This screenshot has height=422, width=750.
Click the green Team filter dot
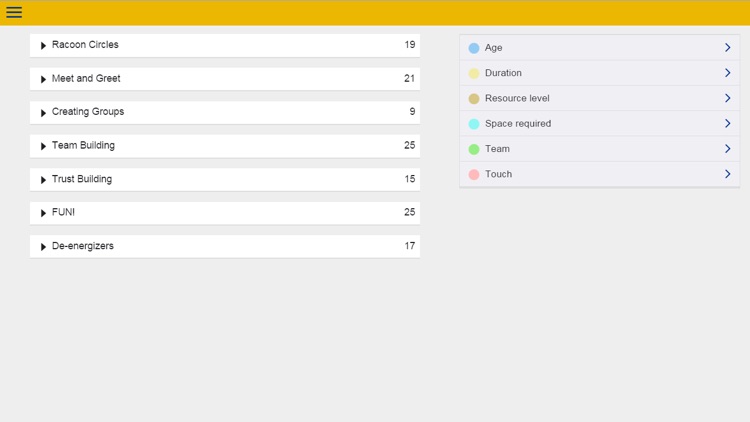point(474,149)
